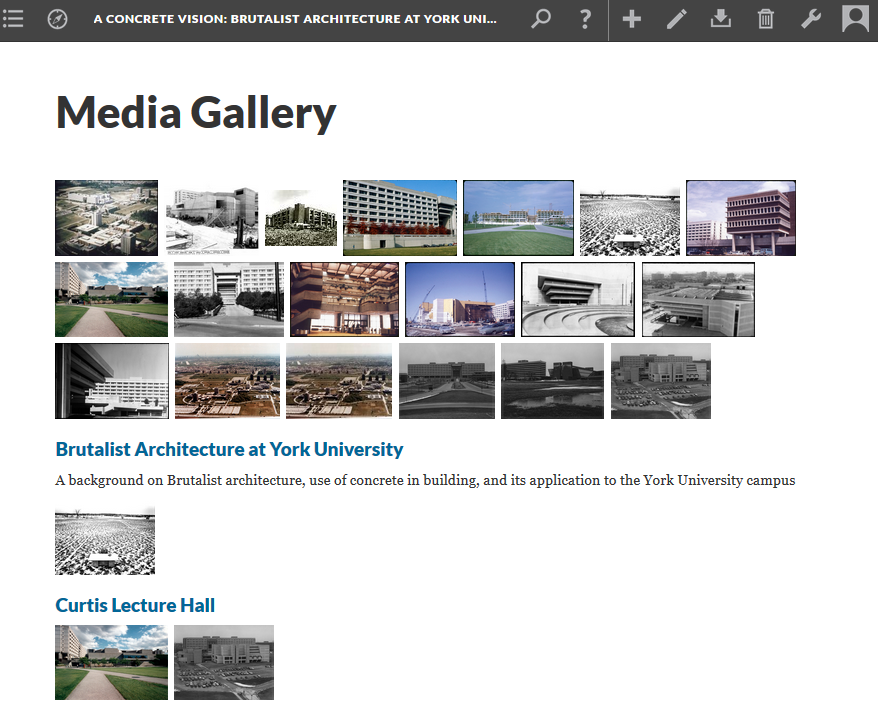Open the main menu list icon
Image resolution: width=878 pixels, height=719 pixels.
pyautogui.click(x=13, y=19)
